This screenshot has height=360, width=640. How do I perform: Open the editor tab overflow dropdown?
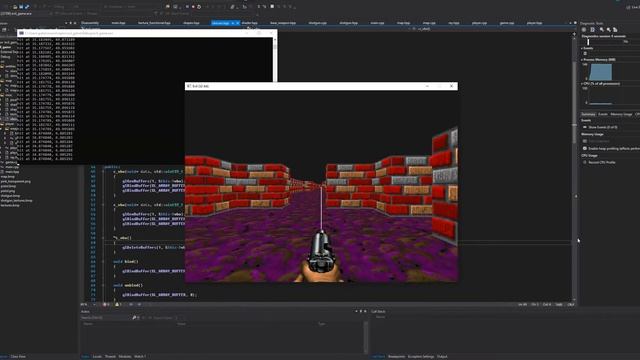pyautogui.click(x=571, y=23)
